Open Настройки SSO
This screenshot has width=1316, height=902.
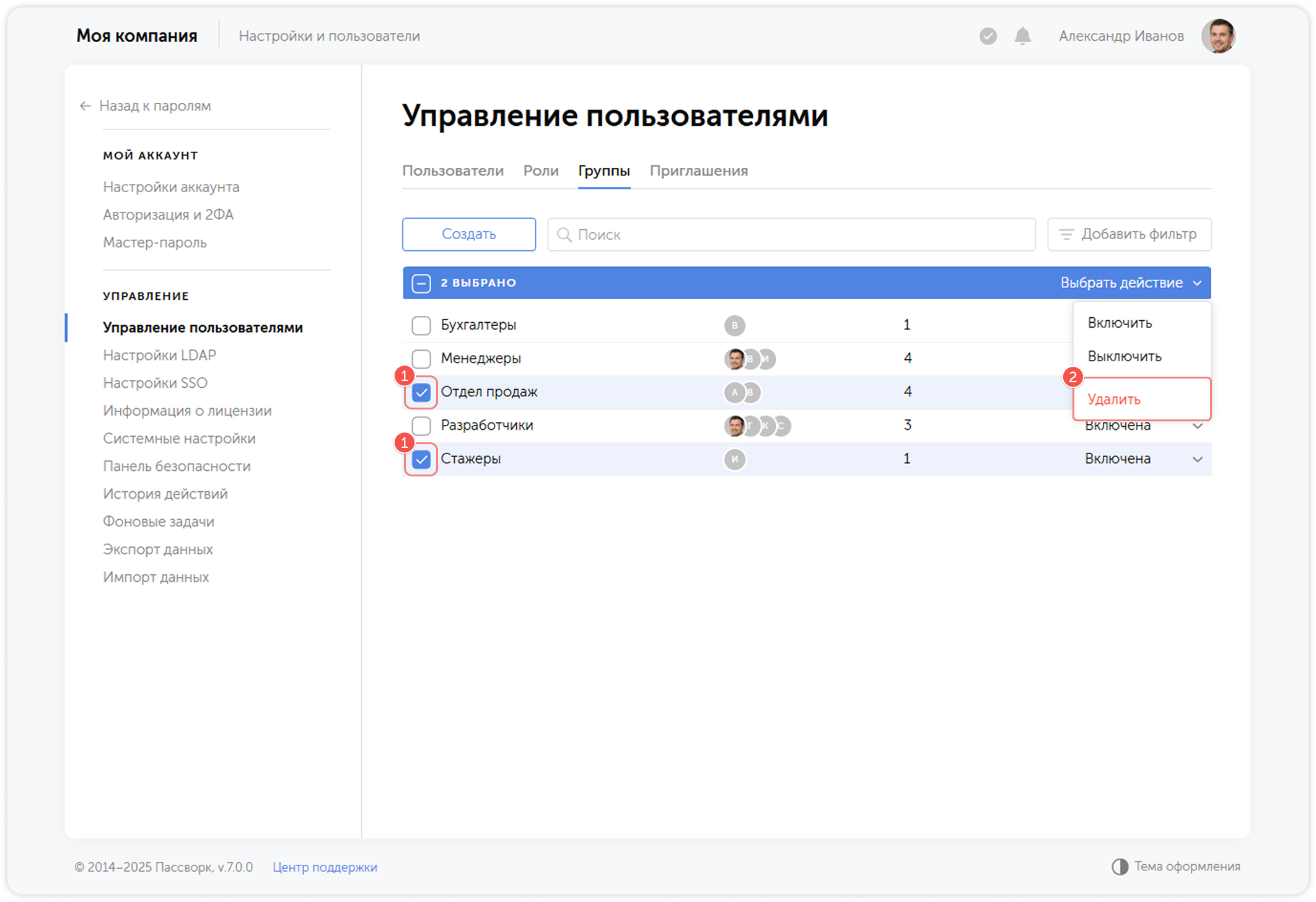tap(155, 383)
